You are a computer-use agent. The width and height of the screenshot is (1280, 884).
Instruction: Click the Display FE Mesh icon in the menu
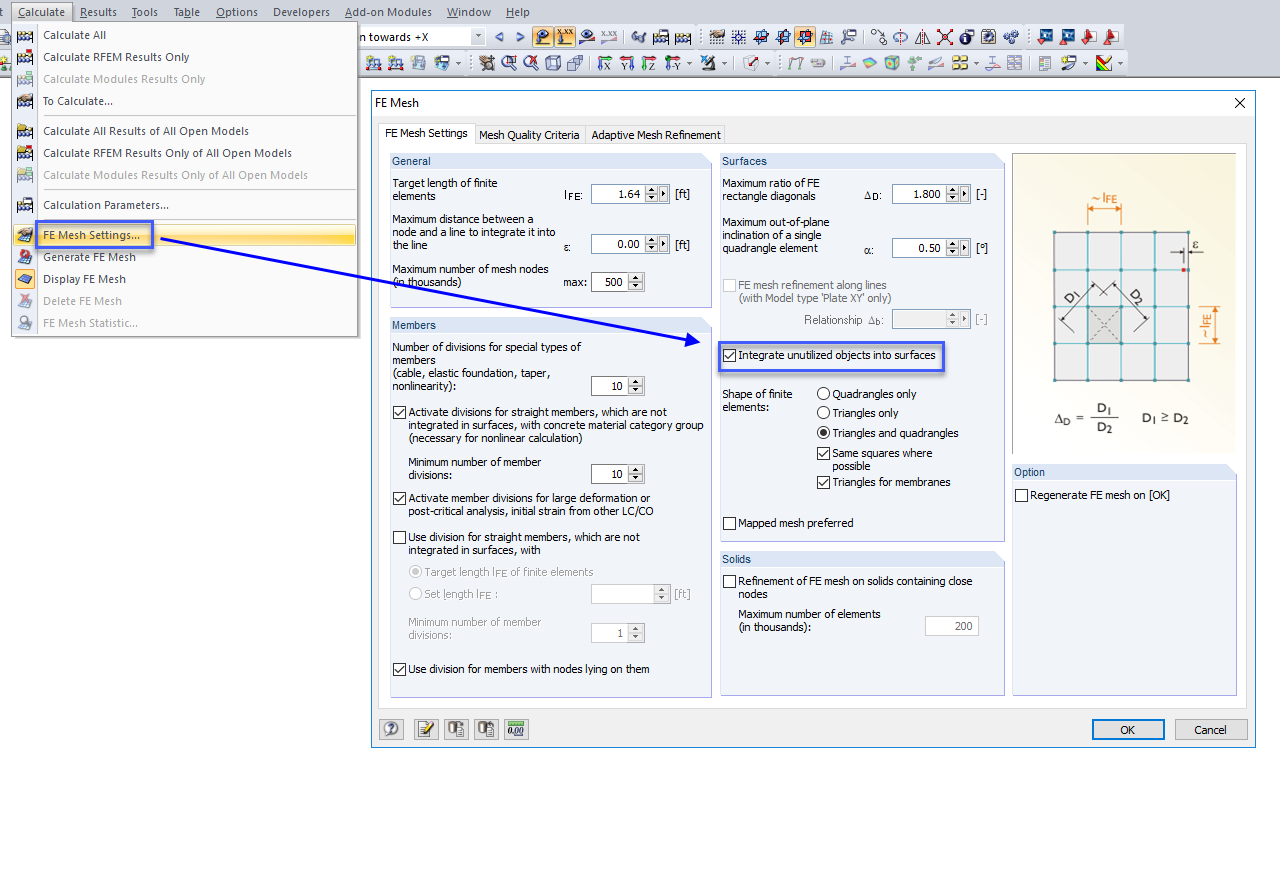pos(25,279)
